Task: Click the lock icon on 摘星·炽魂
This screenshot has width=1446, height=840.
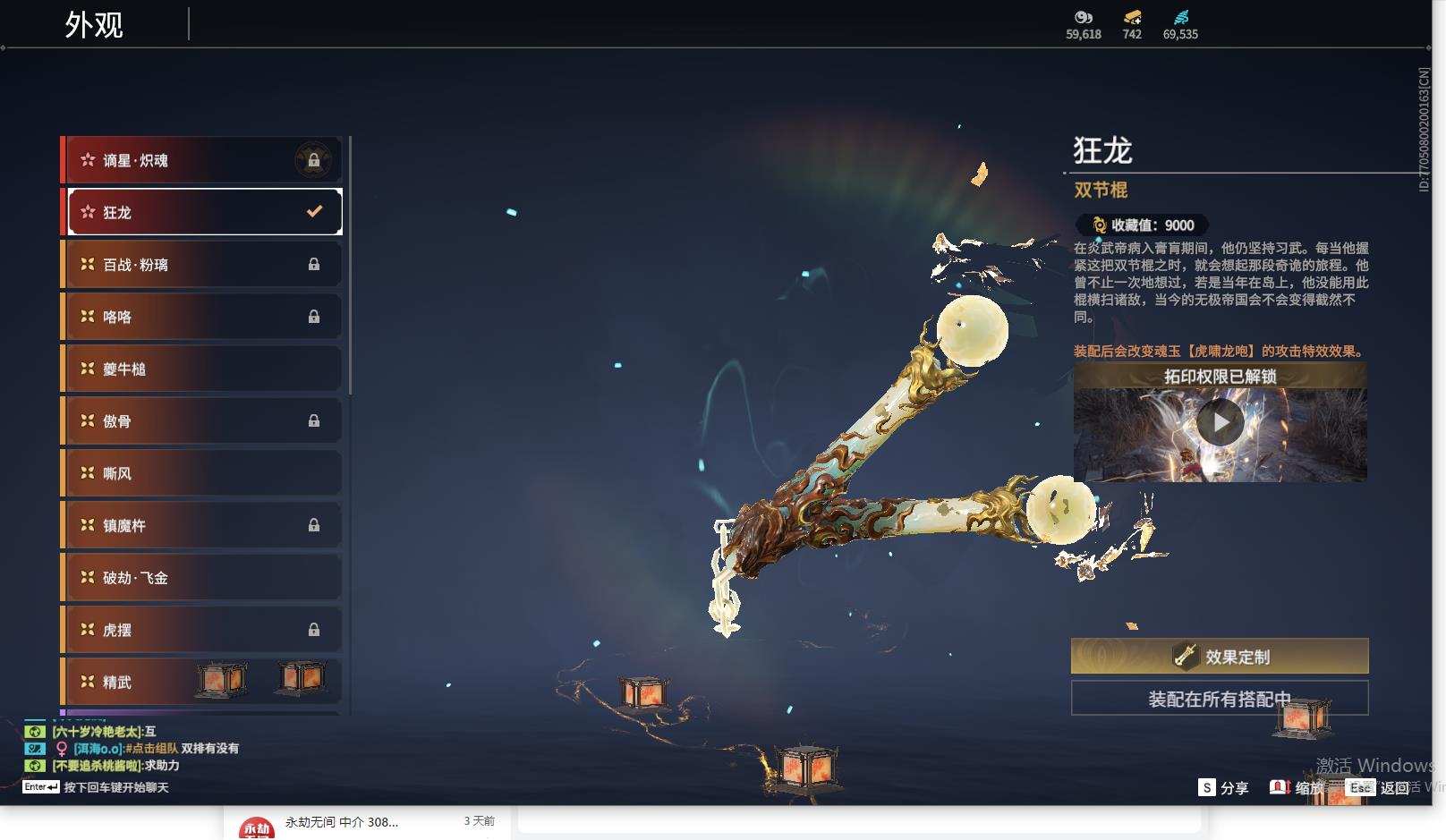Action: (x=315, y=159)
